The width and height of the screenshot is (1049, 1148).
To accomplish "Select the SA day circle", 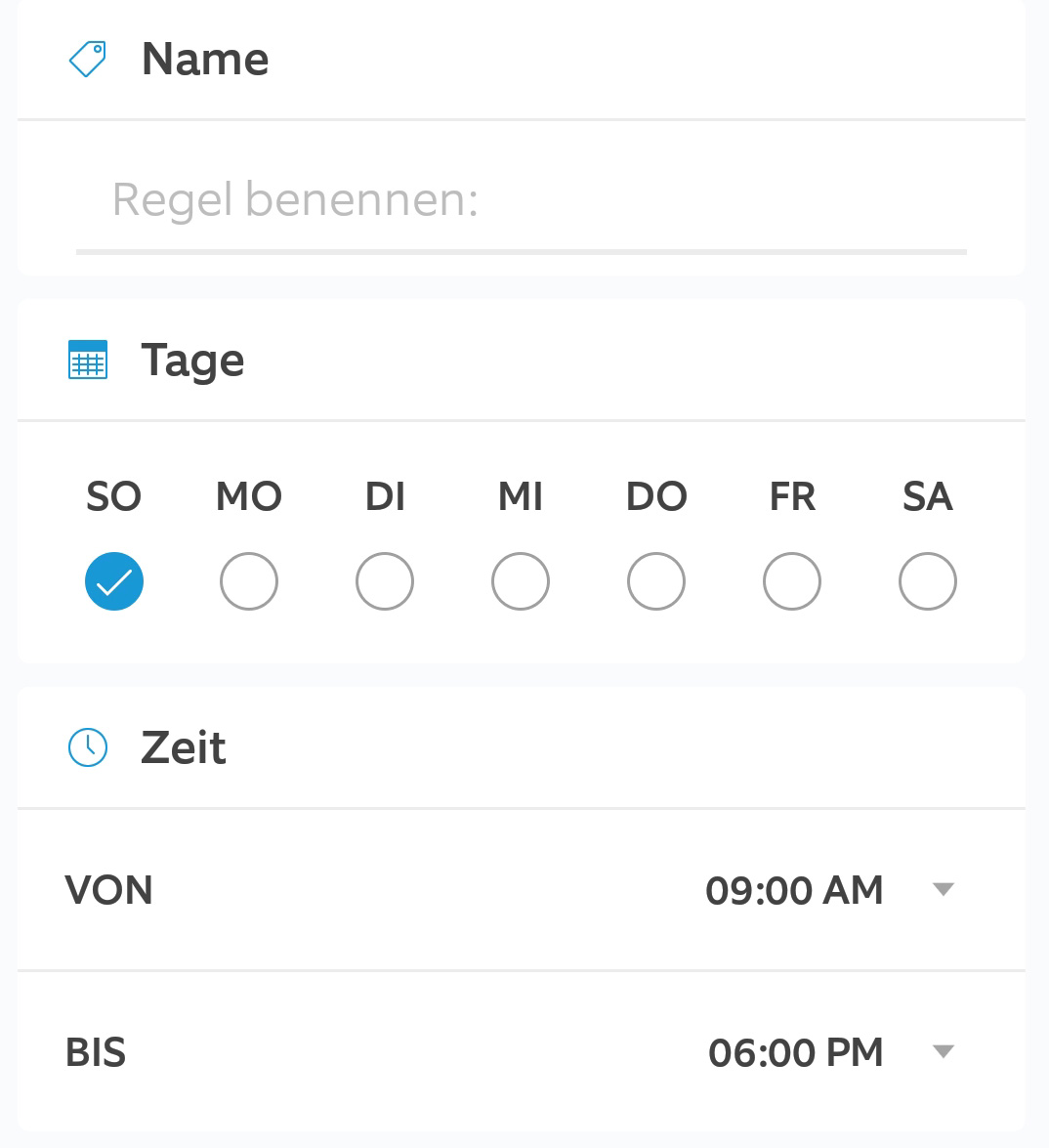I will [928, 581].
